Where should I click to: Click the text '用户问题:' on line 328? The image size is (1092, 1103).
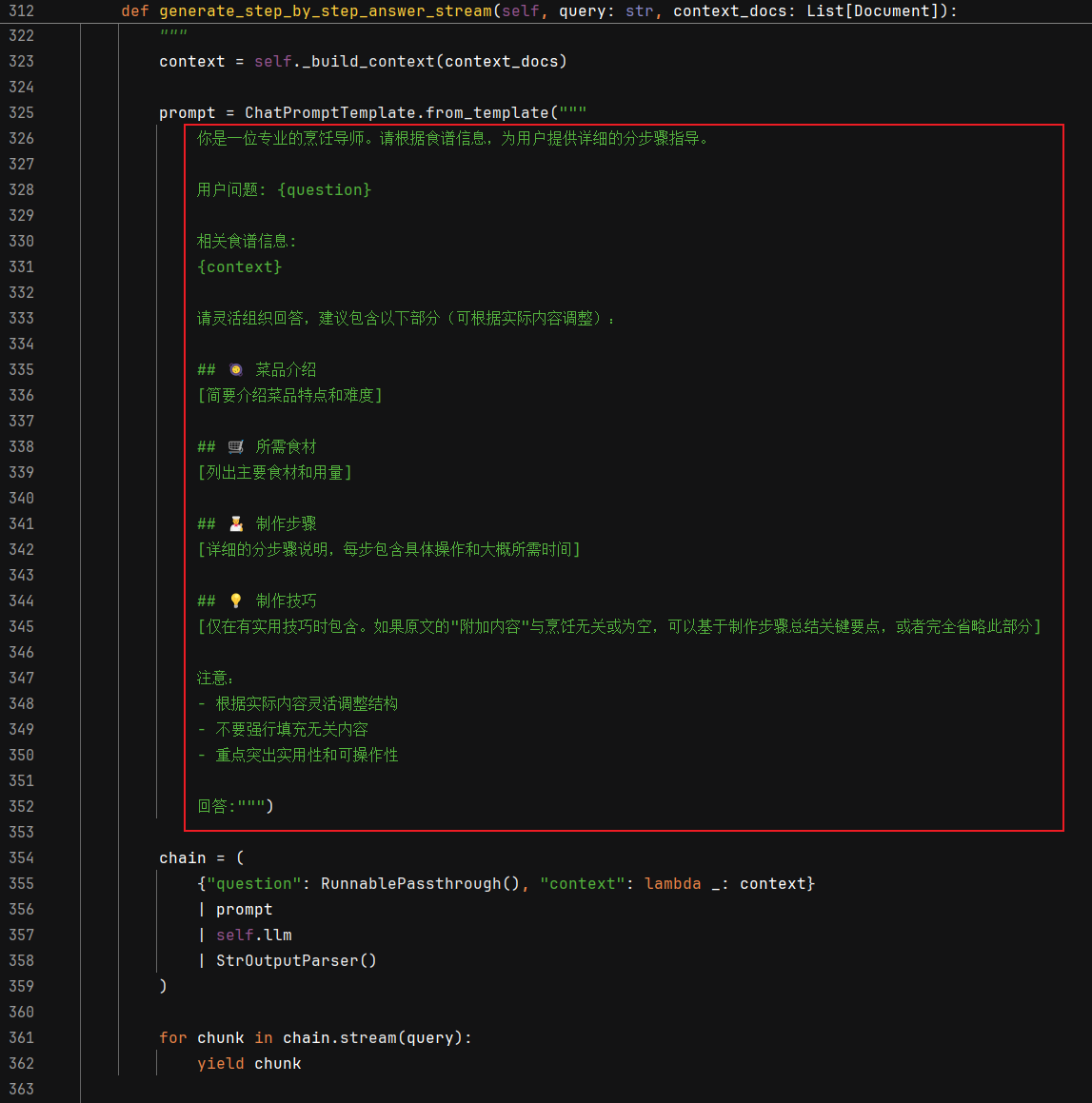[x=230, y=190]
